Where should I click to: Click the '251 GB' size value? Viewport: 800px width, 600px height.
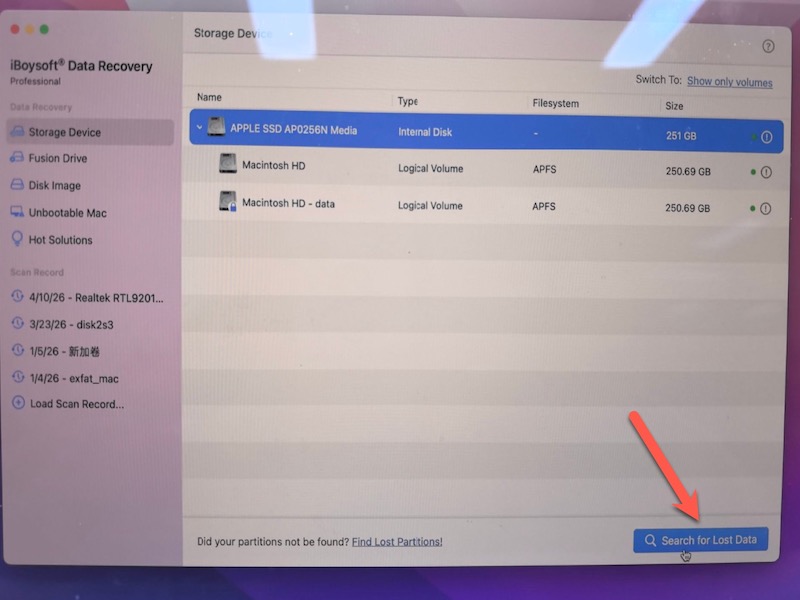pos(681,136)
